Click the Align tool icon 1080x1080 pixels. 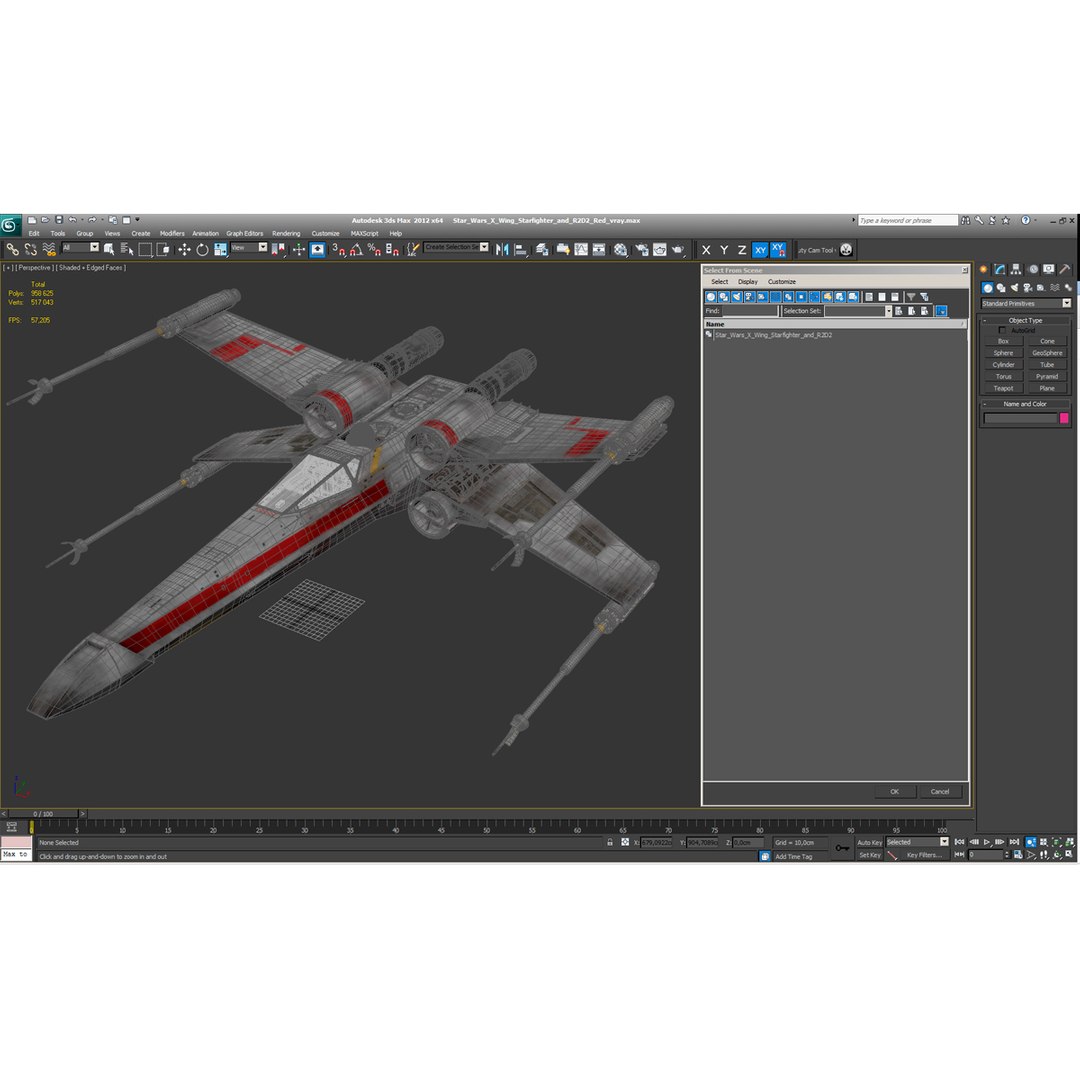[521, 249]
